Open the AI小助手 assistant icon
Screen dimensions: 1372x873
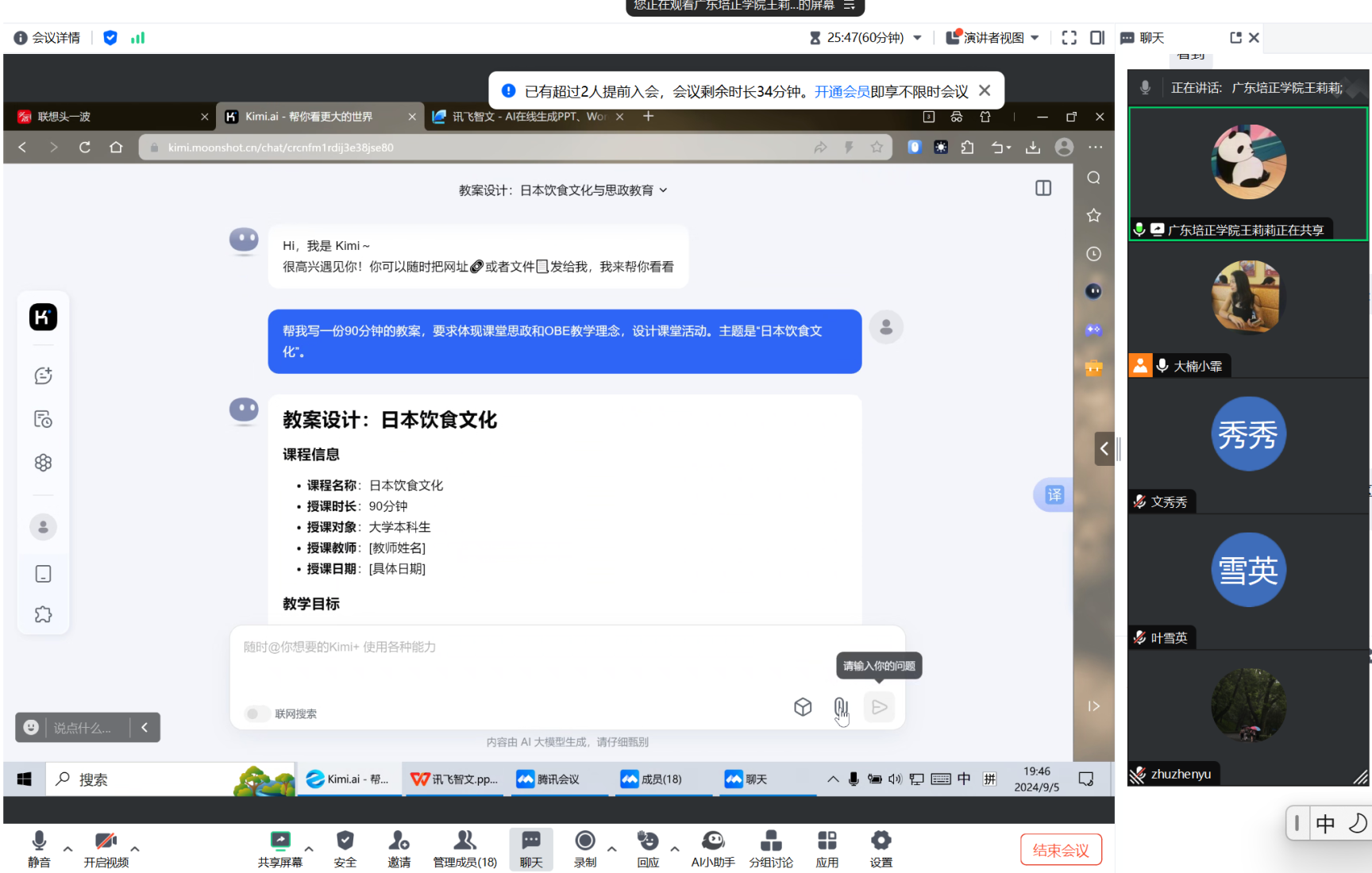(x=712, y=841)
